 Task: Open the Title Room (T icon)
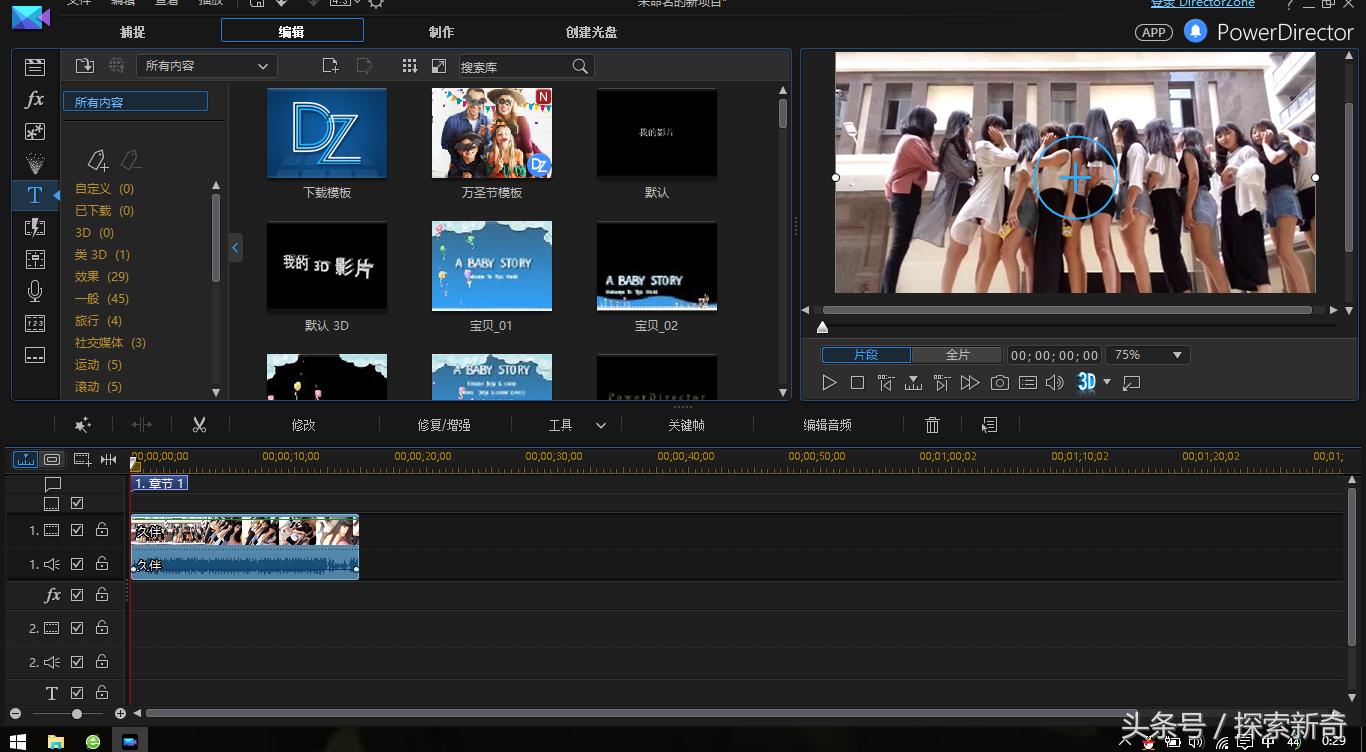[35, 195]
